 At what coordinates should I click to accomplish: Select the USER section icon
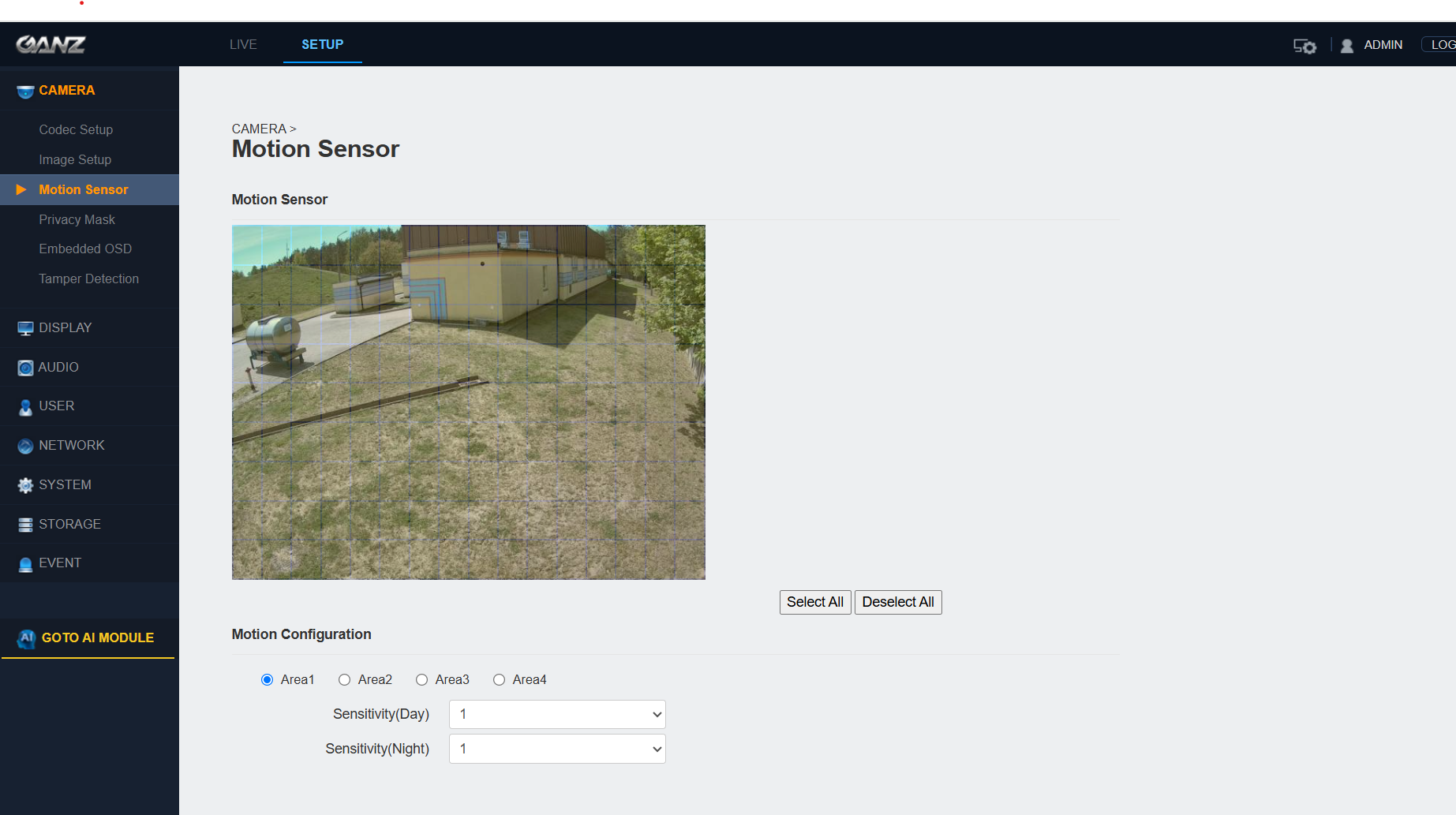[x=24, y=406]
